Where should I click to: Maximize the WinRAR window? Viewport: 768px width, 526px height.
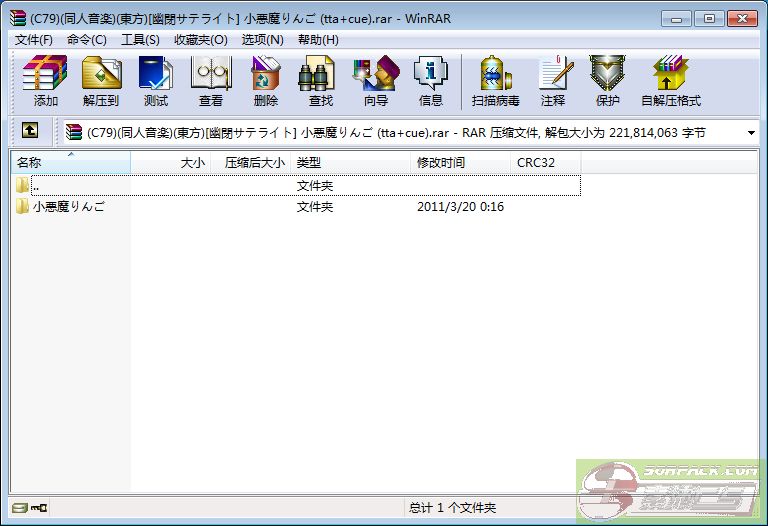click(709, 19)
